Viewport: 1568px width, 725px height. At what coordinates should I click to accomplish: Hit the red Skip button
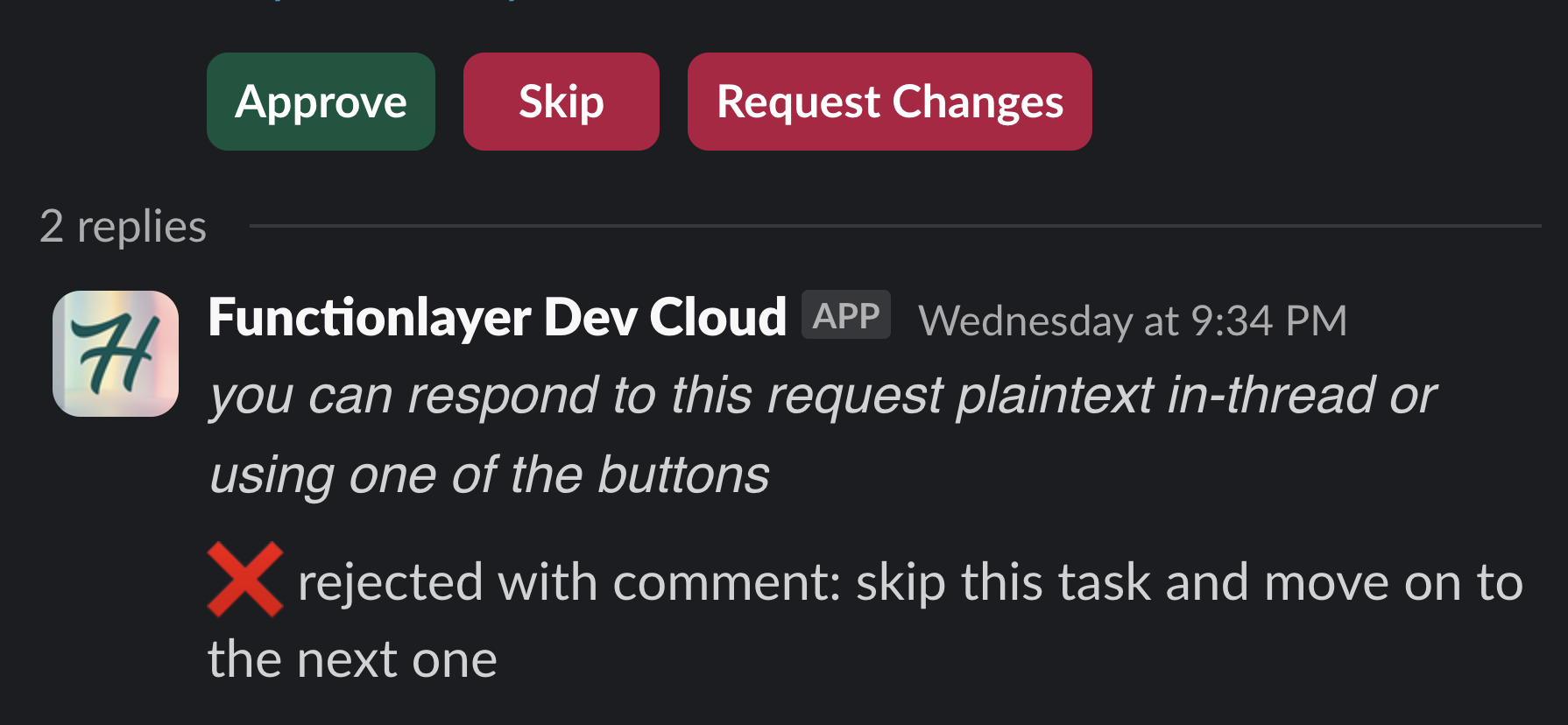pos(561,102)
